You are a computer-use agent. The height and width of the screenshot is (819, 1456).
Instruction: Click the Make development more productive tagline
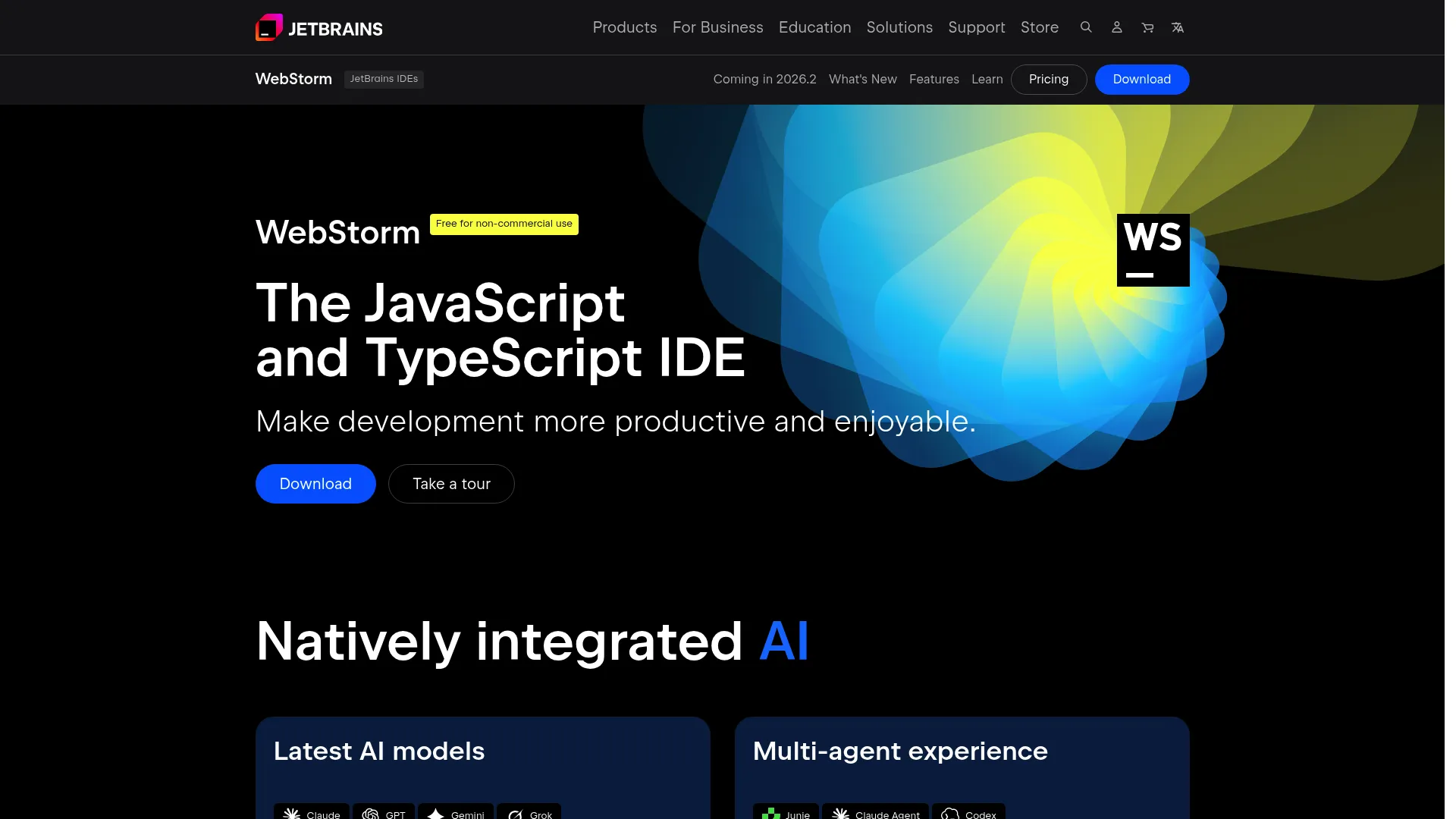pos(616,422)
